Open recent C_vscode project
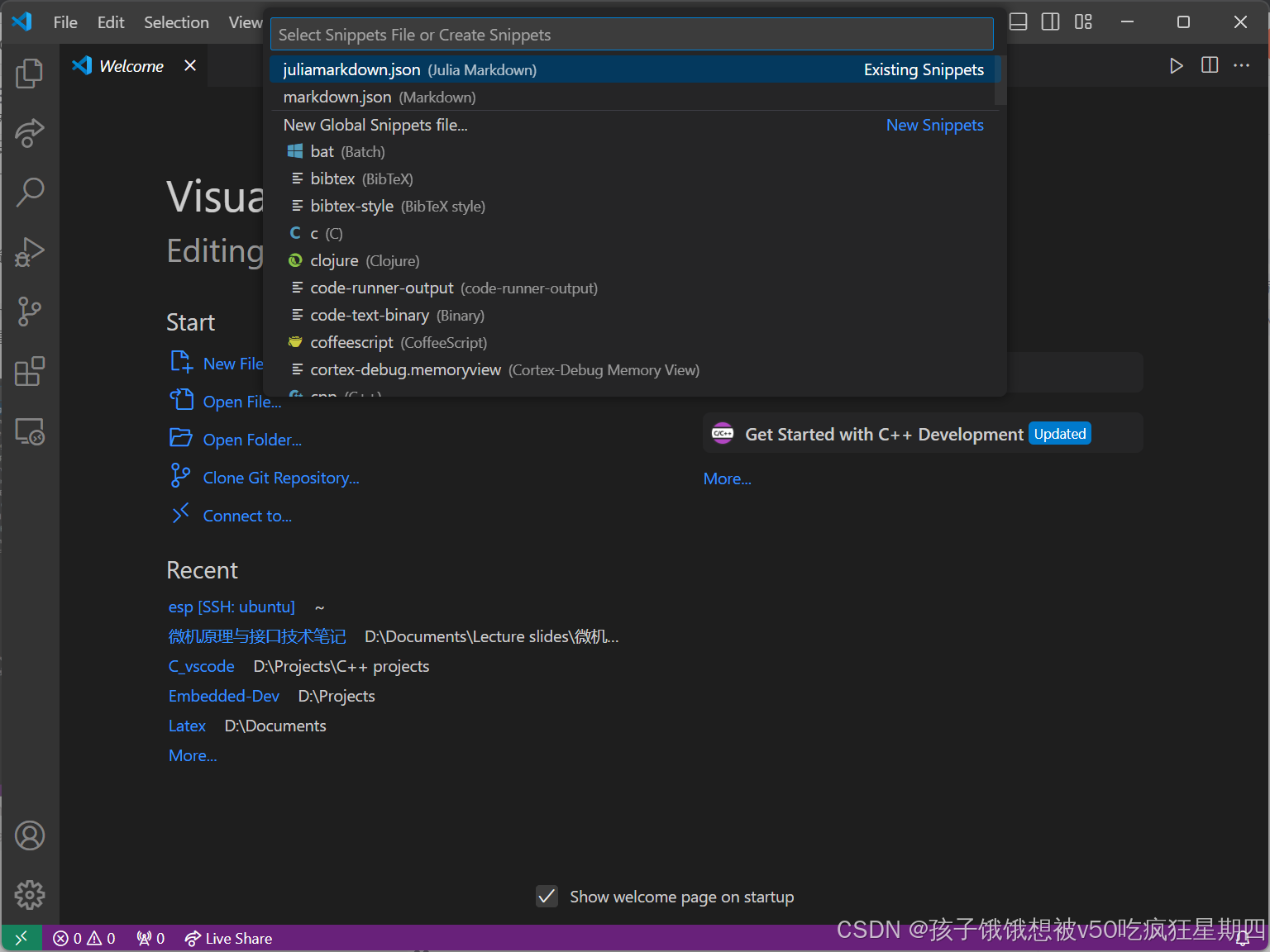This screenshot has height=952, width=1270. click(202, 666)
